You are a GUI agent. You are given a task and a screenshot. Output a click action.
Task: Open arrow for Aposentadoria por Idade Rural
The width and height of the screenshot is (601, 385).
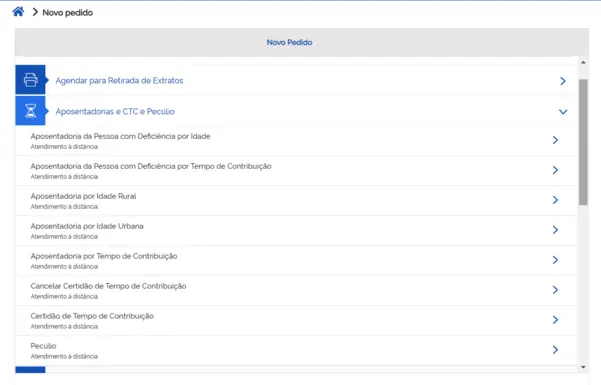(555, 200)
